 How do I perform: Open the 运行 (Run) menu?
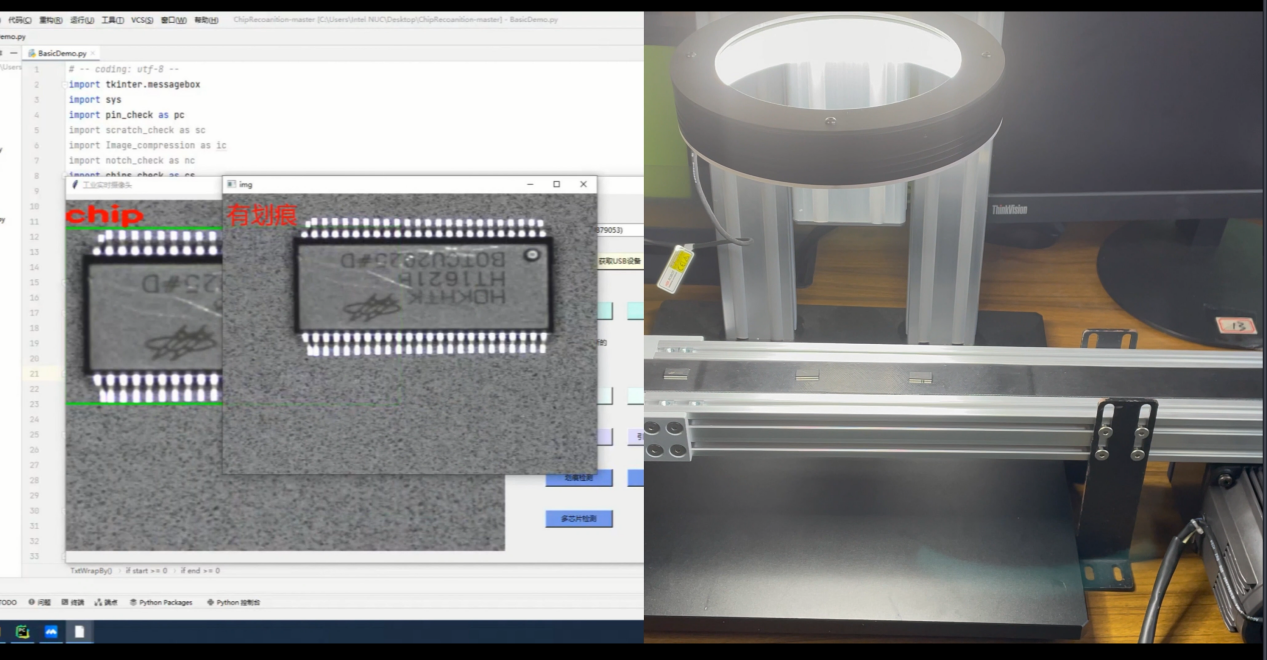[x=82, y=19]
